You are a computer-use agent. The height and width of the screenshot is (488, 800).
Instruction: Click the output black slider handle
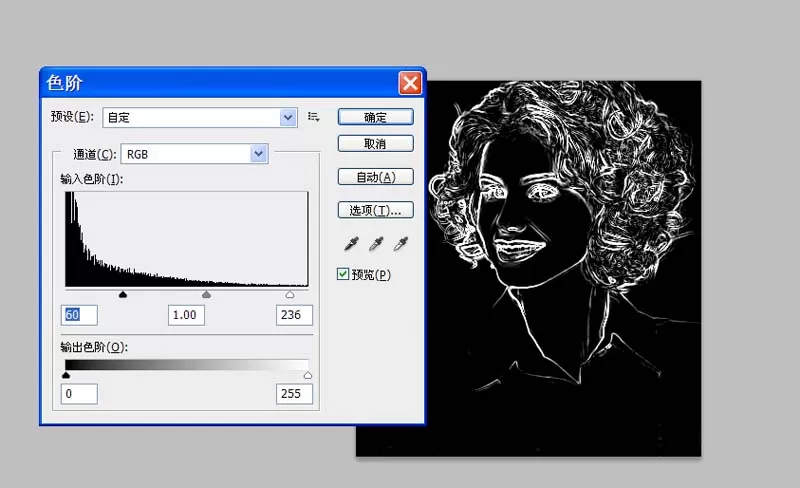coord(65,375)
